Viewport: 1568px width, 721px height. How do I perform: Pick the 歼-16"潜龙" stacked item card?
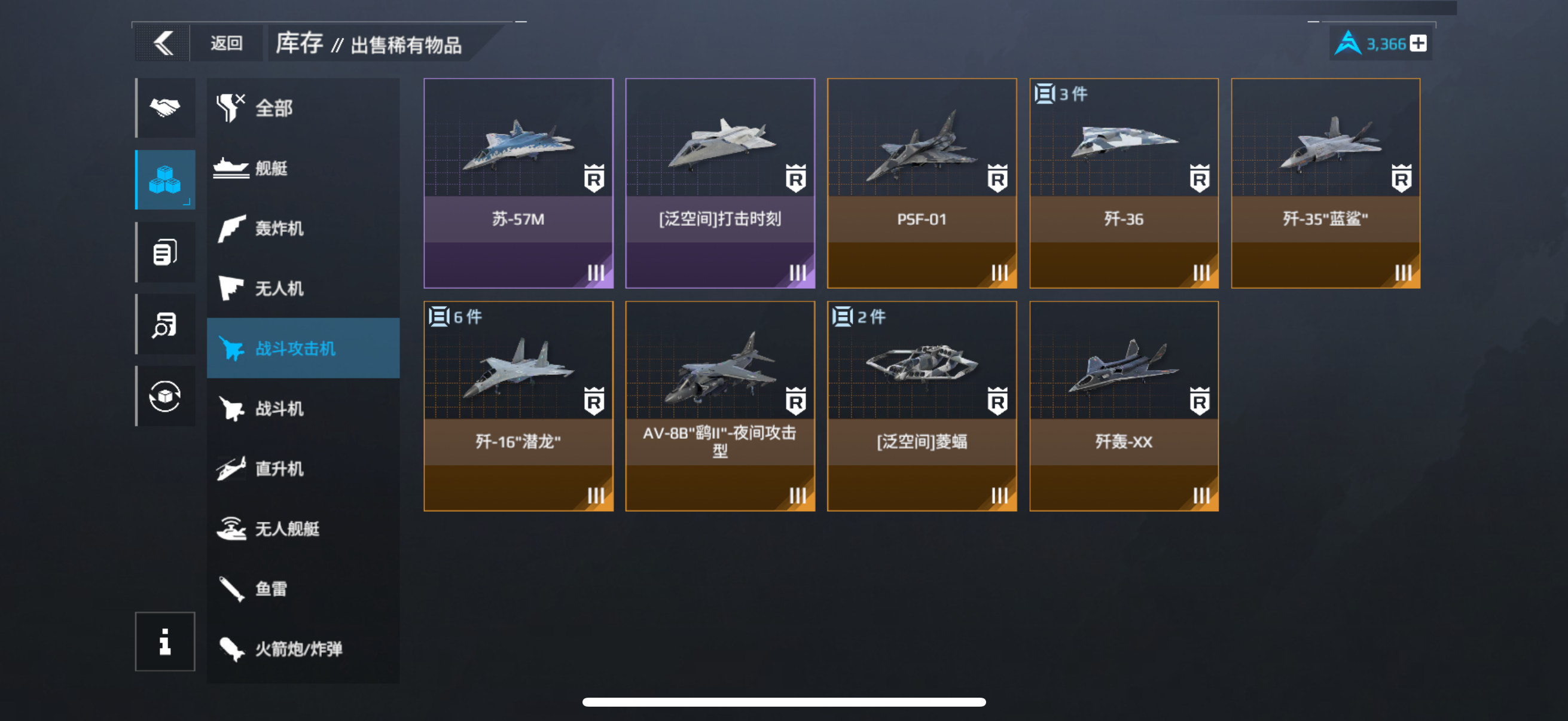tap(518, 406)
